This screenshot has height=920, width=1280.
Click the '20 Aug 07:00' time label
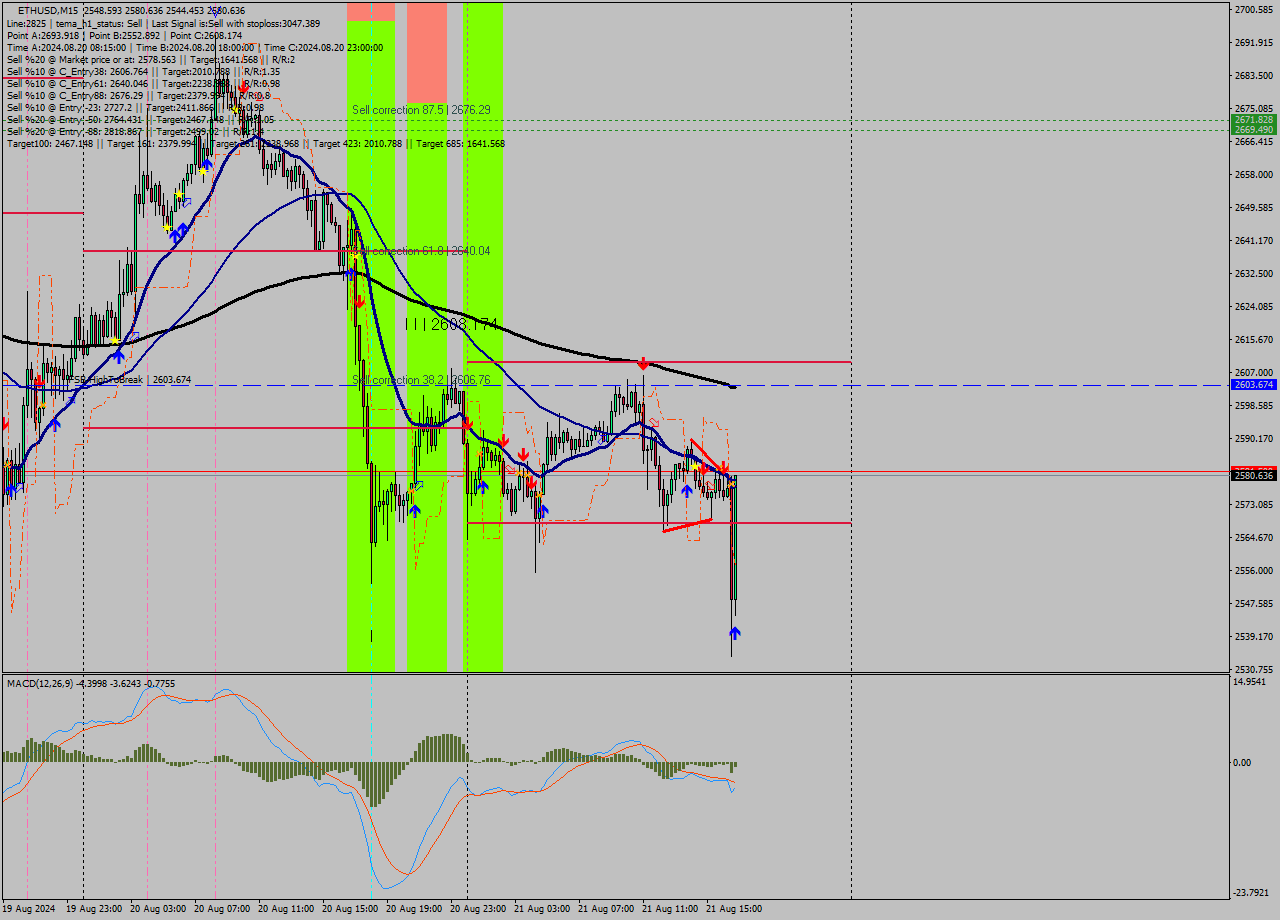coord(222,909)
